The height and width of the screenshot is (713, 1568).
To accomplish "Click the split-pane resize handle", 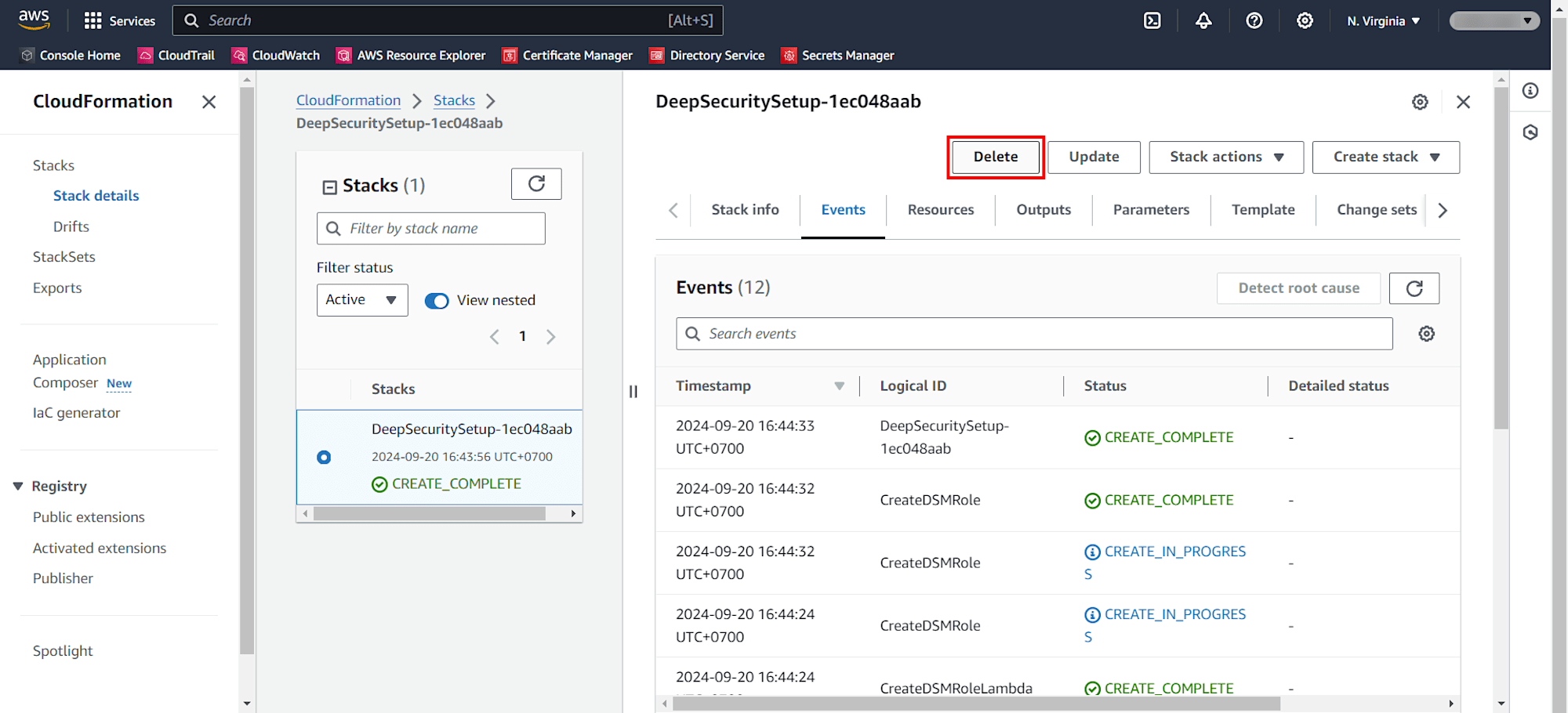I will (633, 391).
